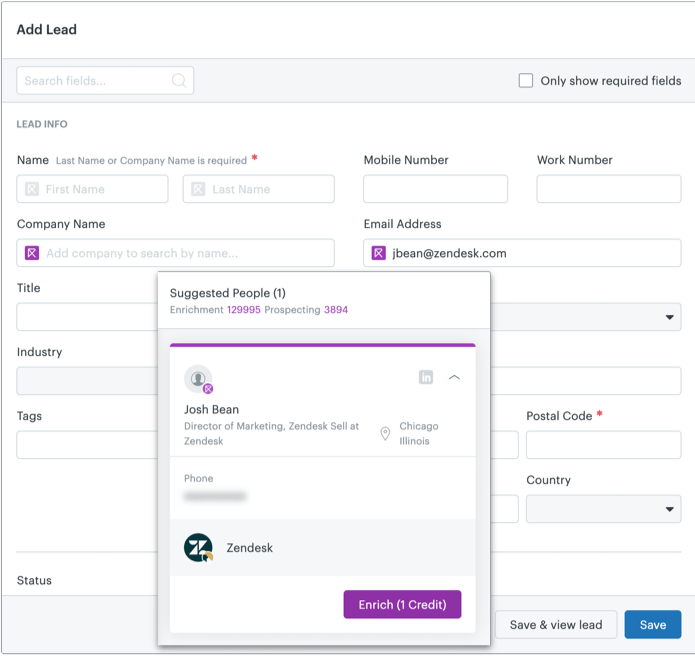Screen dimensions: 695x656
Task: Click blurred Phone number value
Action: pyautogui.click(x=215, y=496)
